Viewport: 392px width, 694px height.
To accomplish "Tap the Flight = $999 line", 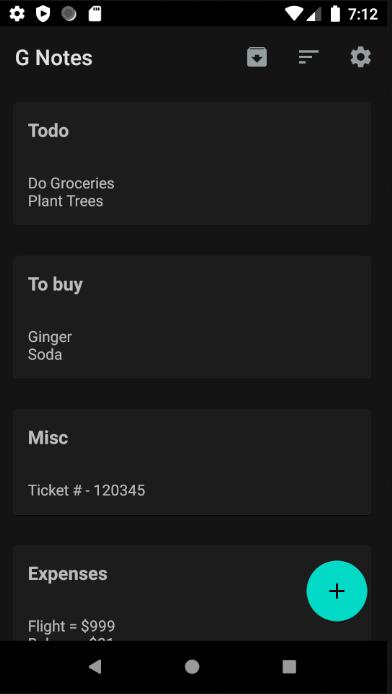I will pos(72,626).
